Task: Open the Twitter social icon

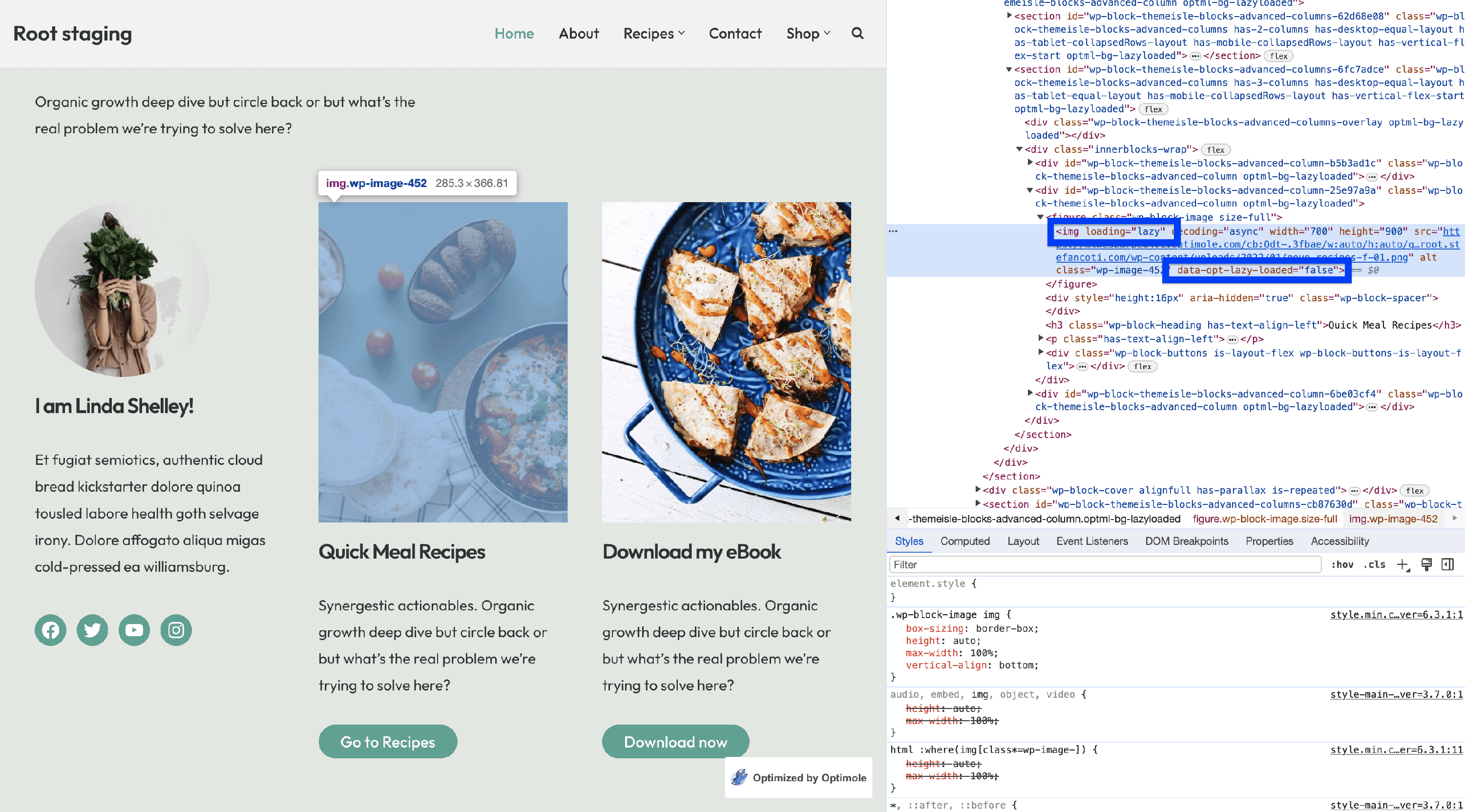Action: tap(92, 630)
